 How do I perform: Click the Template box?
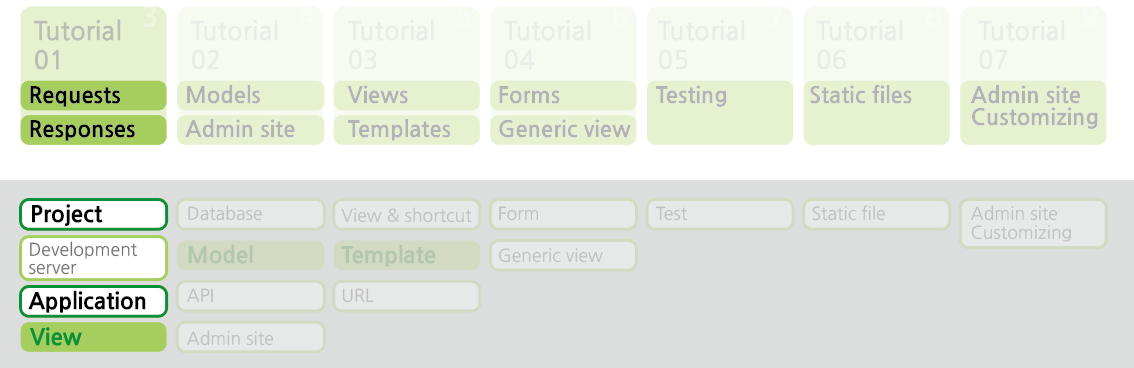point(407,255)
